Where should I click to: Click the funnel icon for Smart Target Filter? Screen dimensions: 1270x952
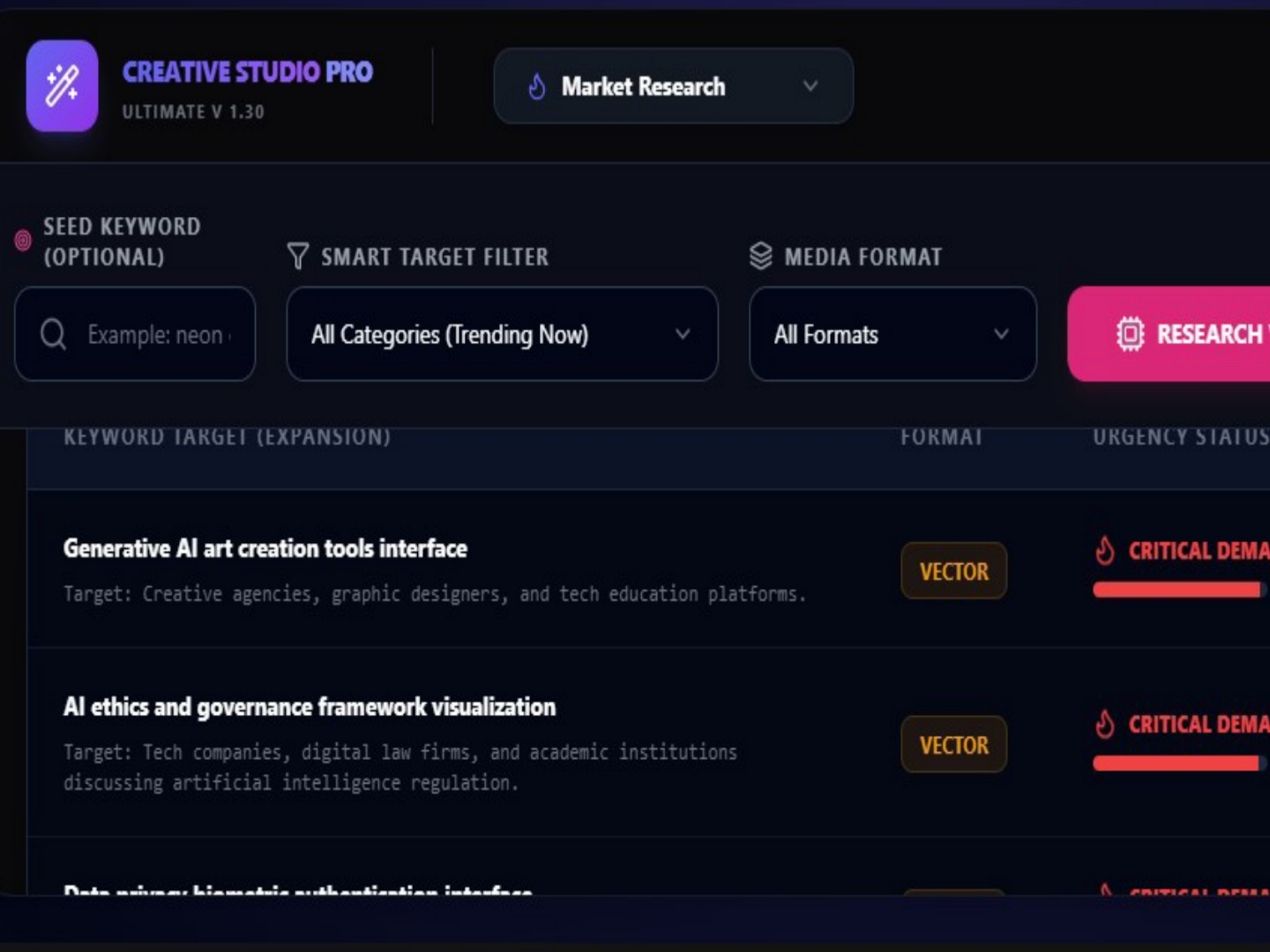(298, 257)
